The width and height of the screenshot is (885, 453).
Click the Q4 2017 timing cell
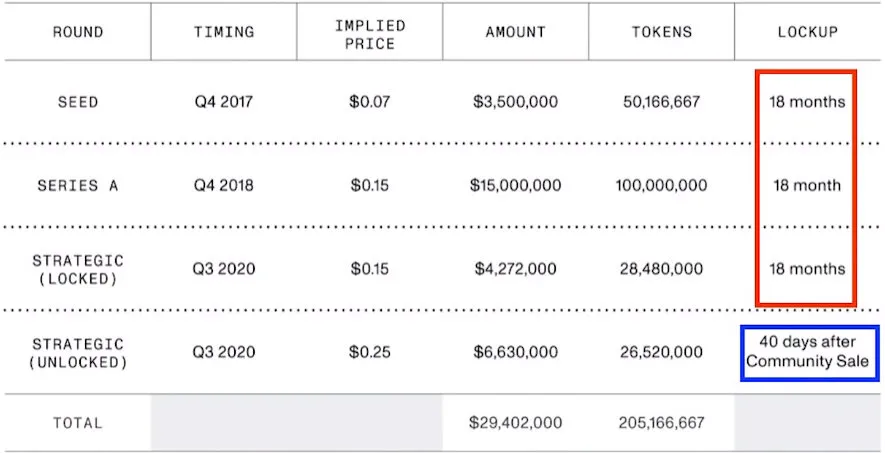[x=223, y=102]
